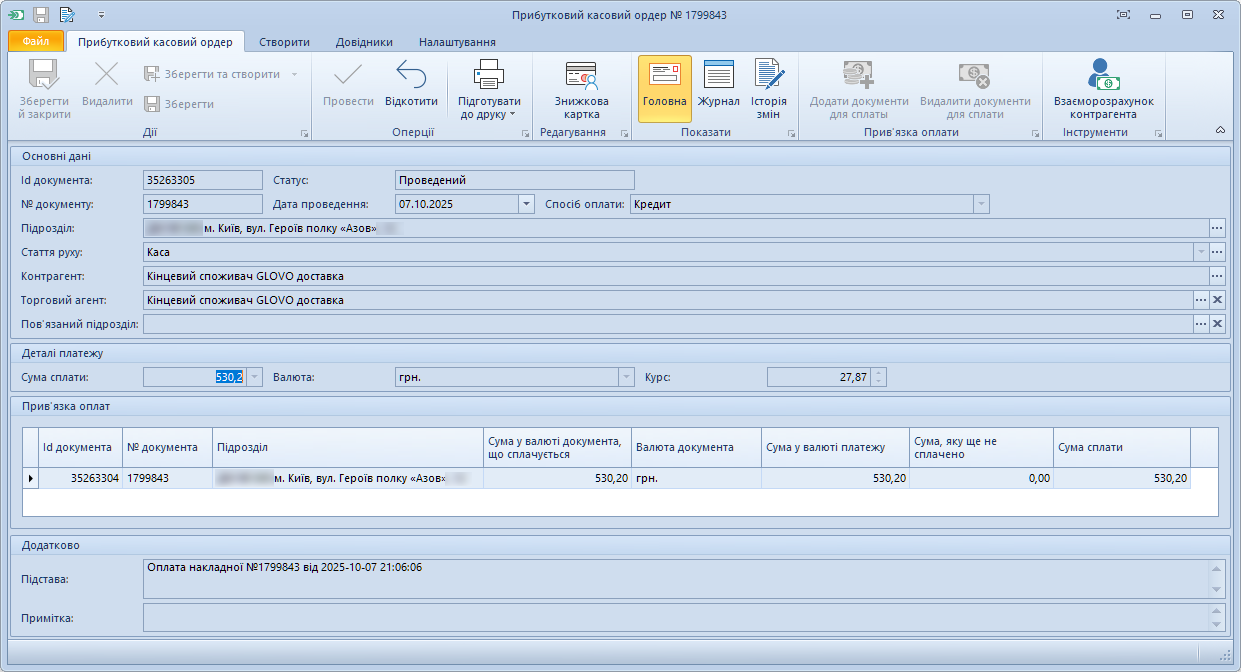Open Взаєморозрахунок контрагента tool
The width and height of the screenshot is (1241, 672).
(1103, 89)
